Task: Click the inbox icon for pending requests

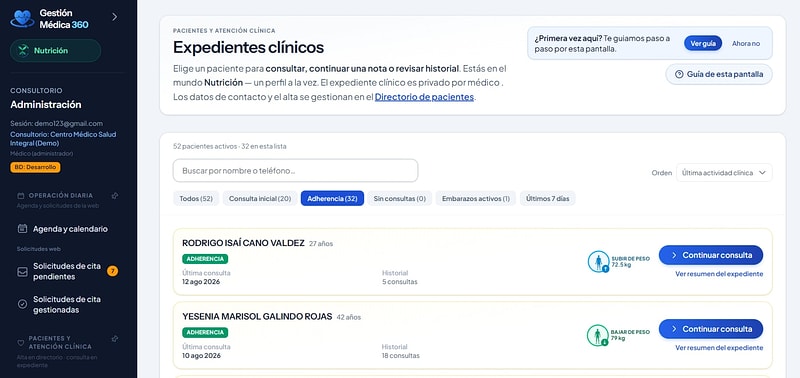Action: coord(22,272)
